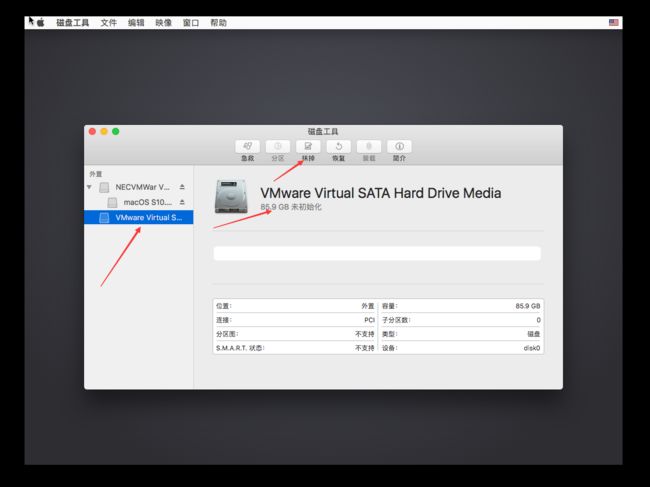Click the NECVMWar V... disk icon in sidebar
The width and height of the screenshot is (650, 487).
tap(104, 187)
